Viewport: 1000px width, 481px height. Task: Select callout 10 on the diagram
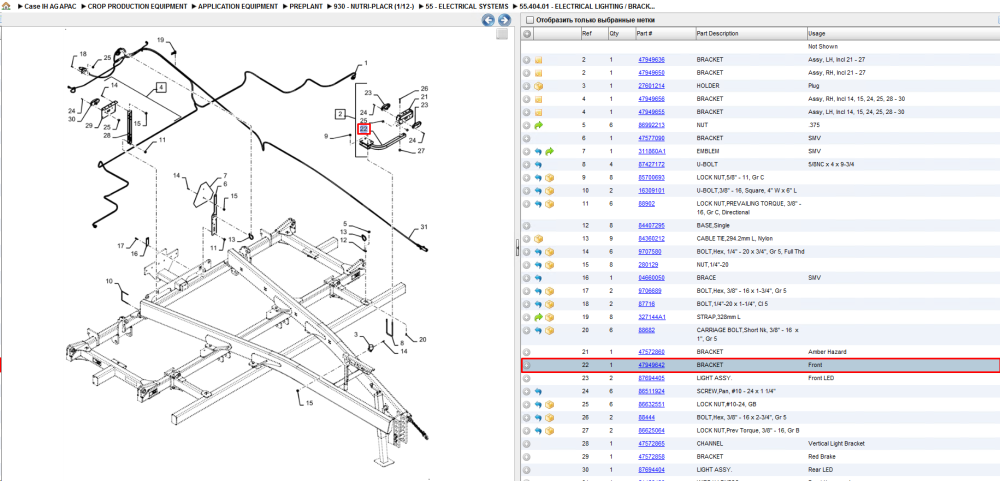[x=109, y=281]
